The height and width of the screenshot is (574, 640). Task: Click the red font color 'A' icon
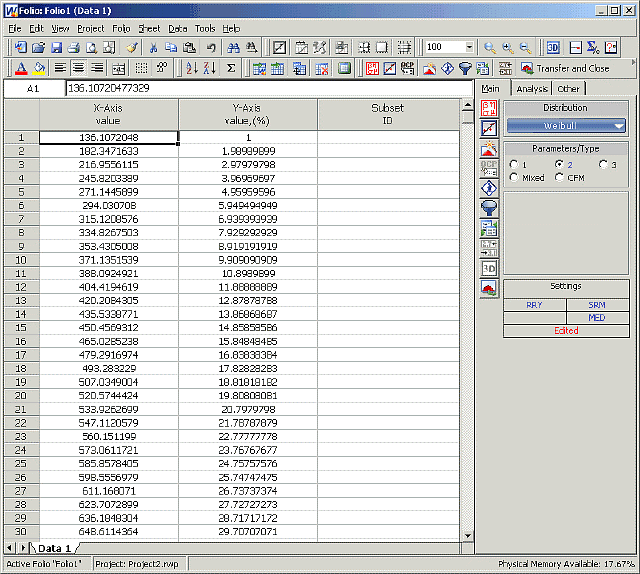[x=21, y=68]
